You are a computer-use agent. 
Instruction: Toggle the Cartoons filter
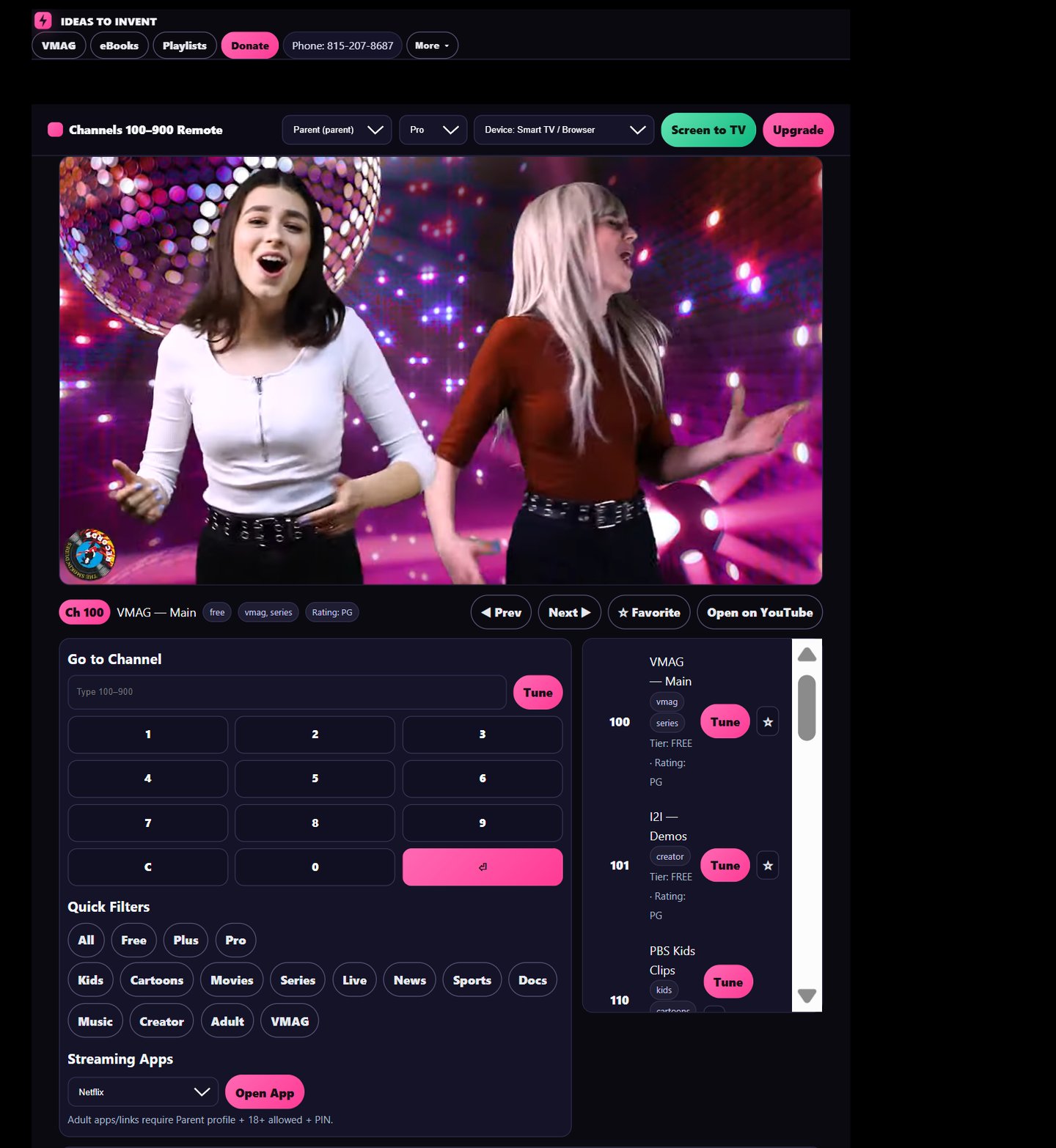point(157,980)
